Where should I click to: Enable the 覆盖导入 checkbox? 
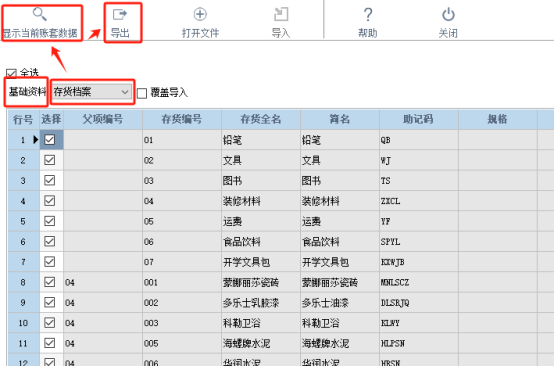142,93
